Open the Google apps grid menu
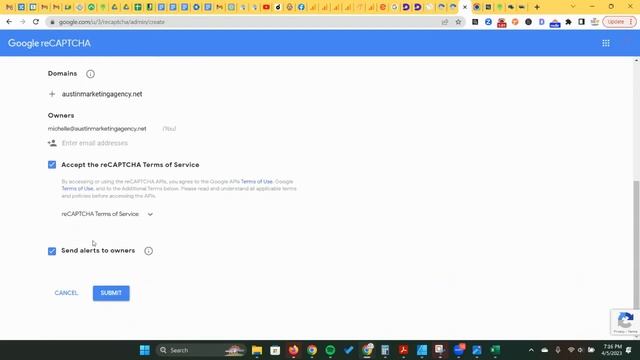 [606, 43]
